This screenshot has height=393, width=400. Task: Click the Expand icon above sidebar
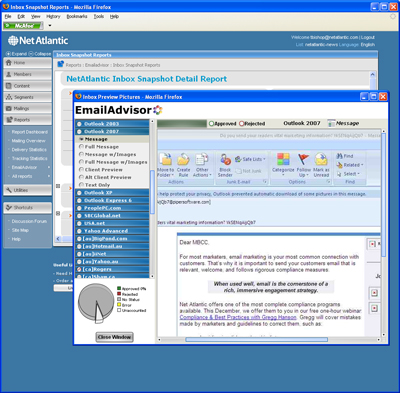pos(8,54)
